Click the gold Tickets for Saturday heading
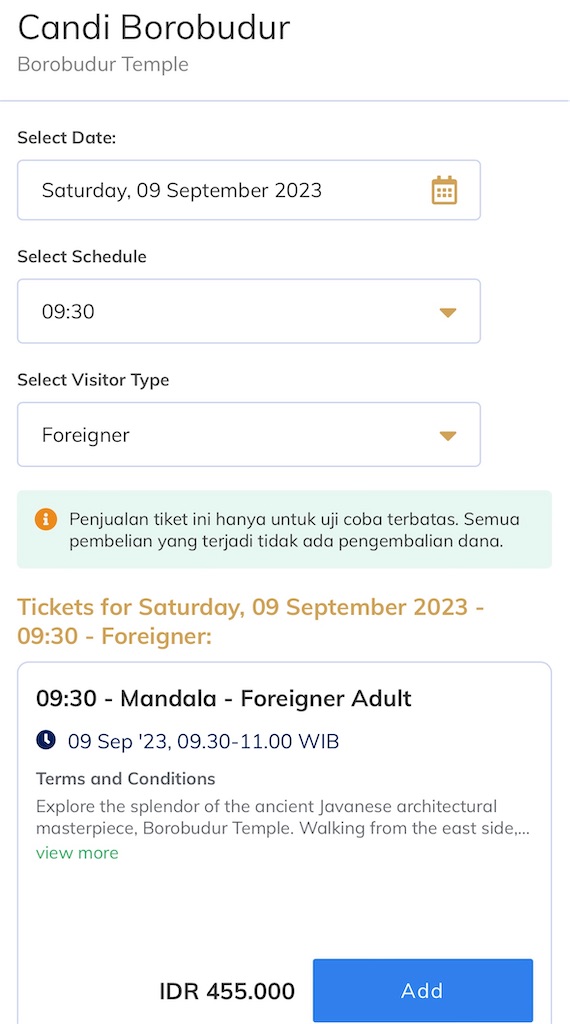This screenshot has height=1024, width=570. [251, 621]
